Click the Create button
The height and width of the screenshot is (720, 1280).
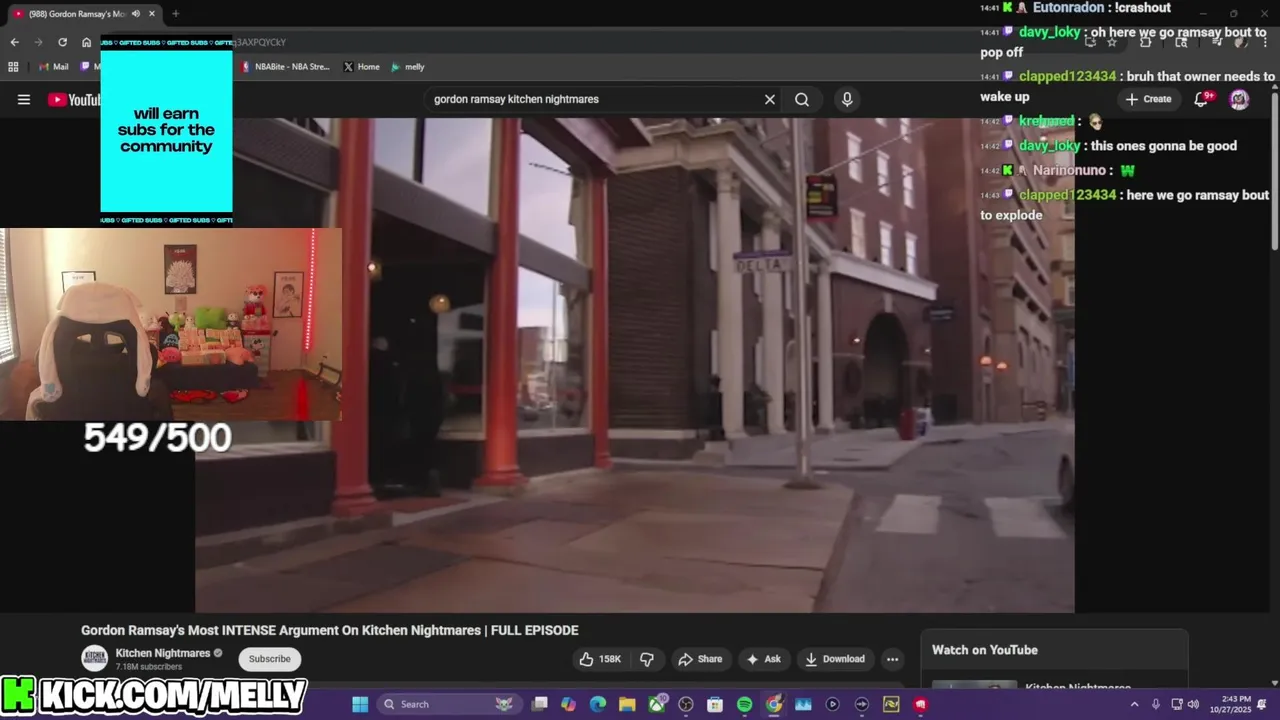click(x=1148, y=99)
